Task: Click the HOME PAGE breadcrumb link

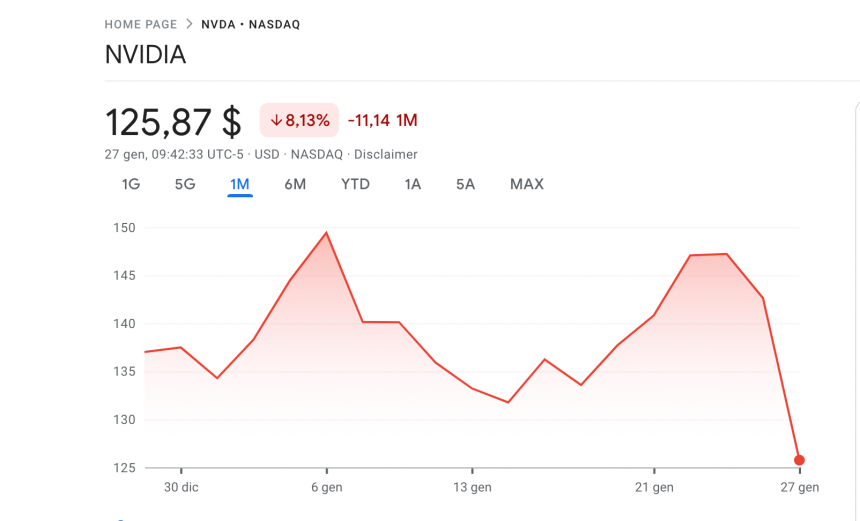Action: [x=141, y=25]
